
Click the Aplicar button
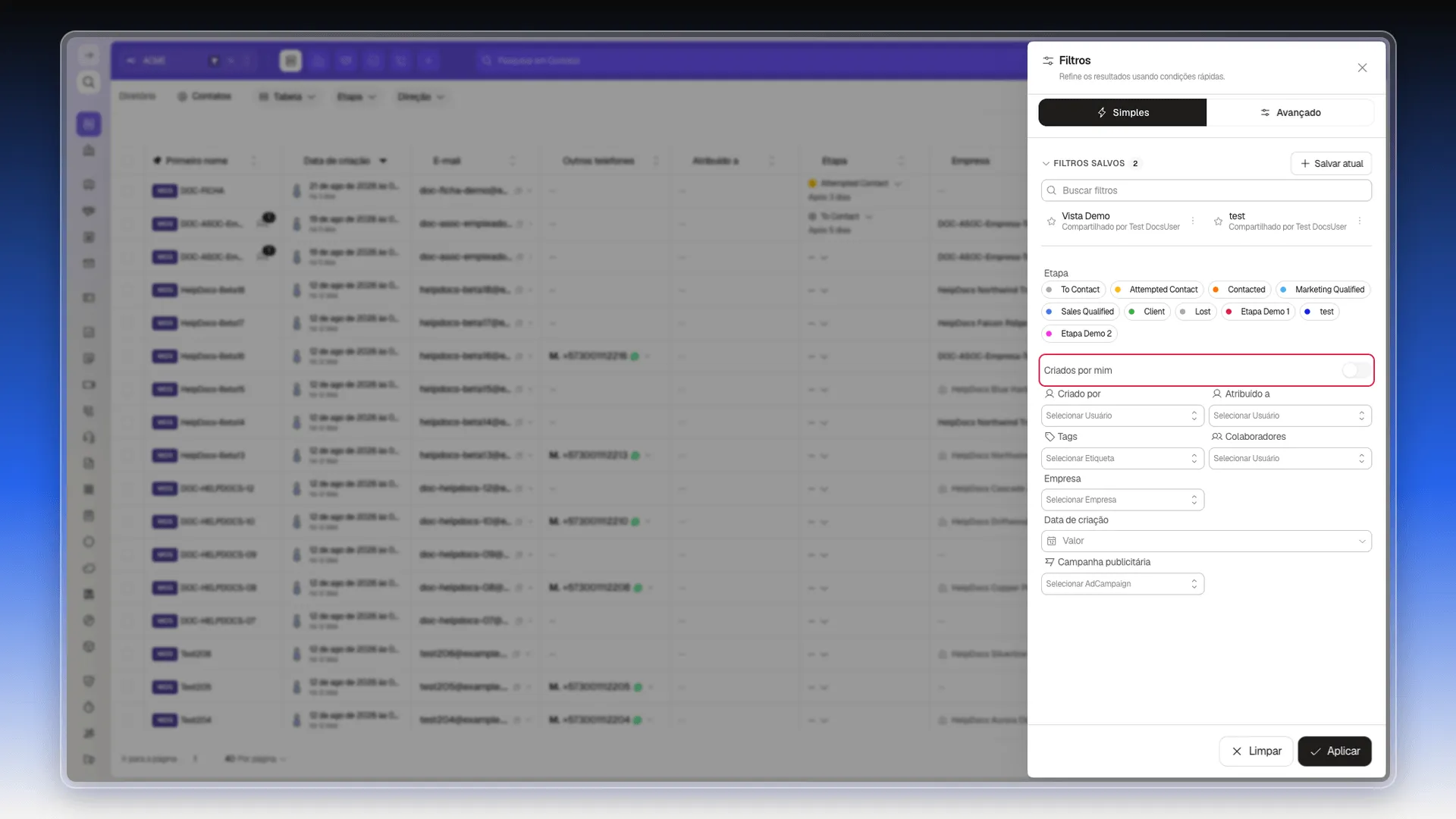coord(1335,751)
